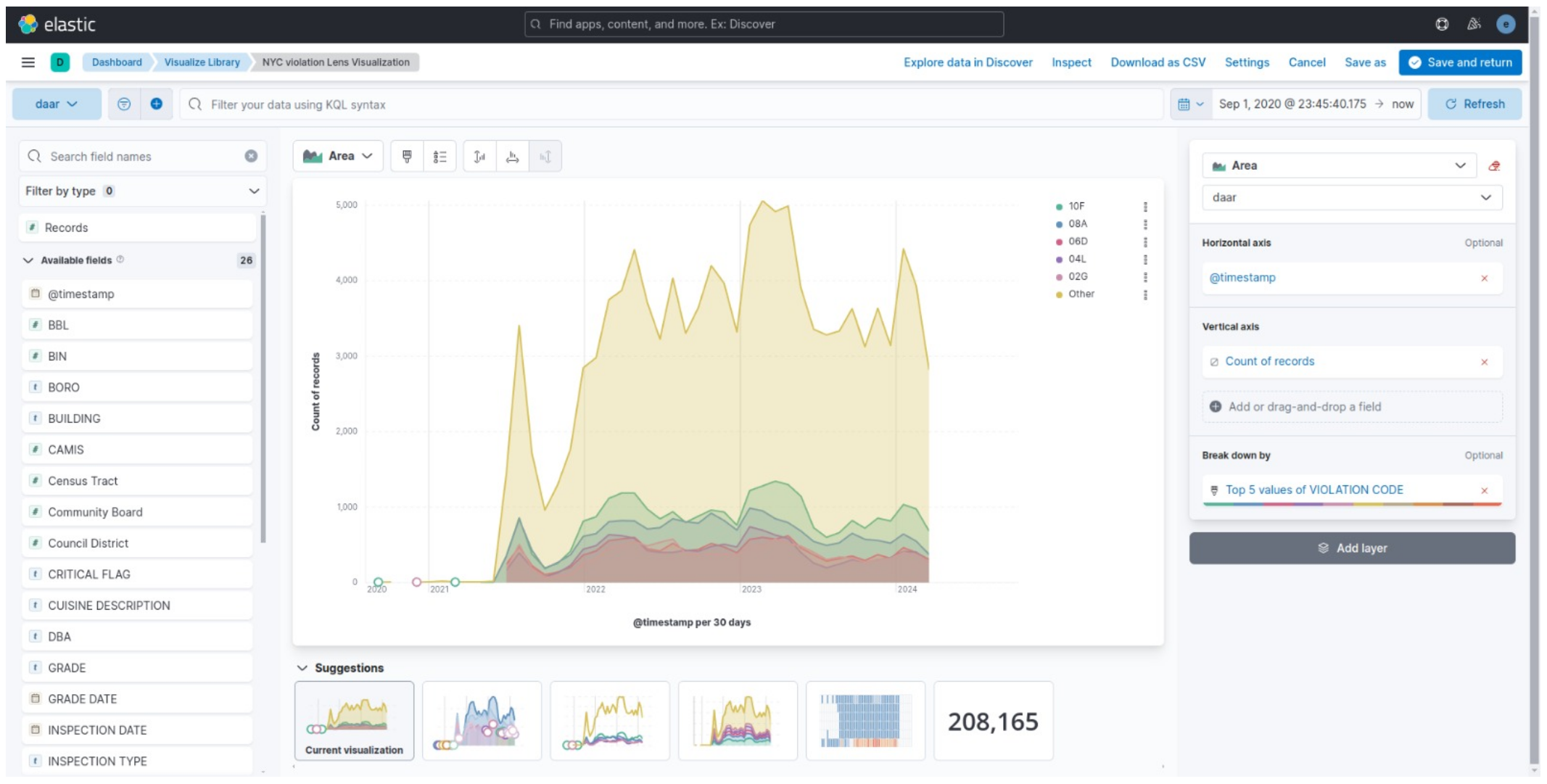The height and width of the screenshot is (784, 1547).
Task: Open Area chart type dropdown above chart
Action: click(x=337, y=156)
